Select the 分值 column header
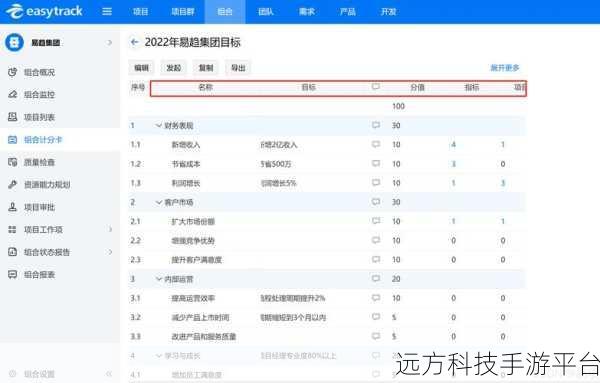600x383 pixels. pos(417,87)
